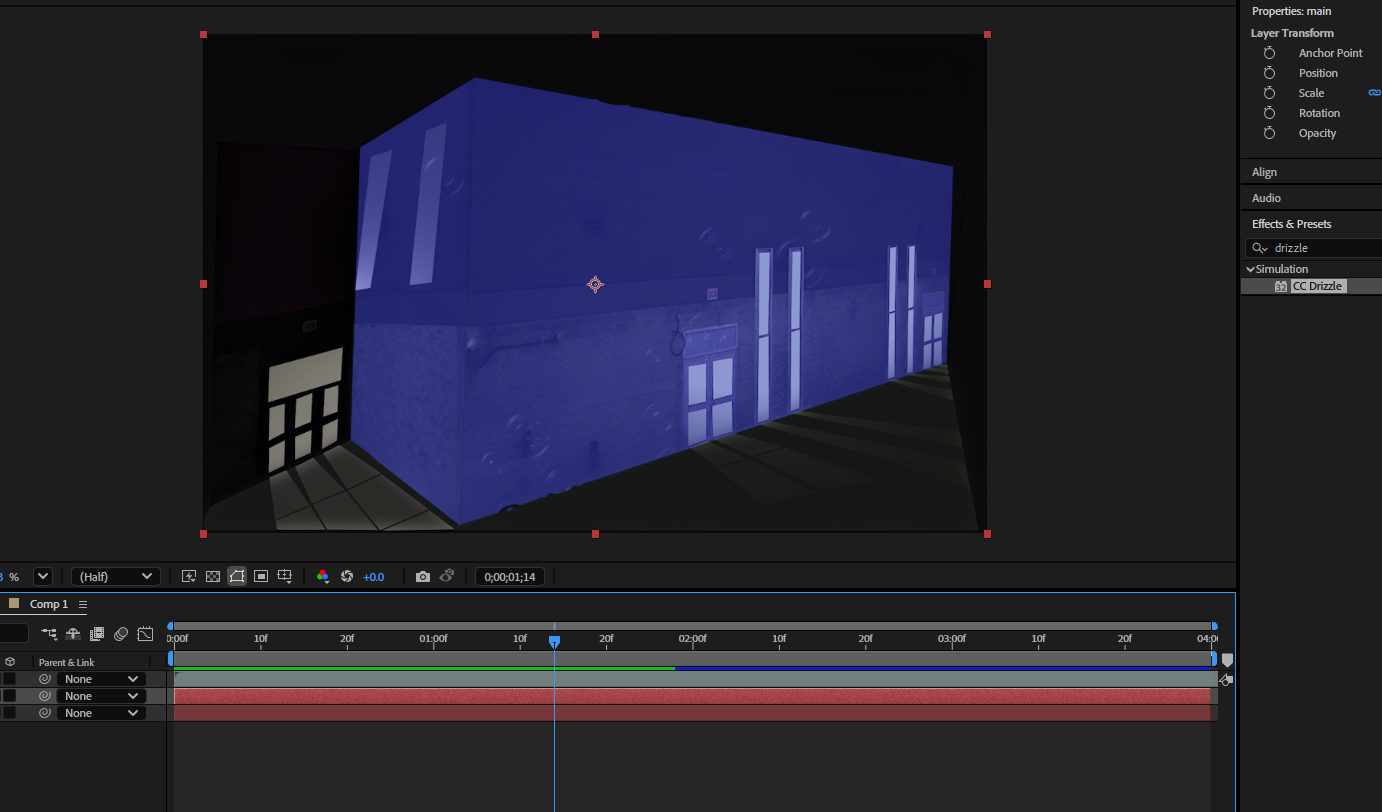Viewport: 1382px width, 812px height.
Task: Take a Snapshot of the composition
Action: point(422,576)
